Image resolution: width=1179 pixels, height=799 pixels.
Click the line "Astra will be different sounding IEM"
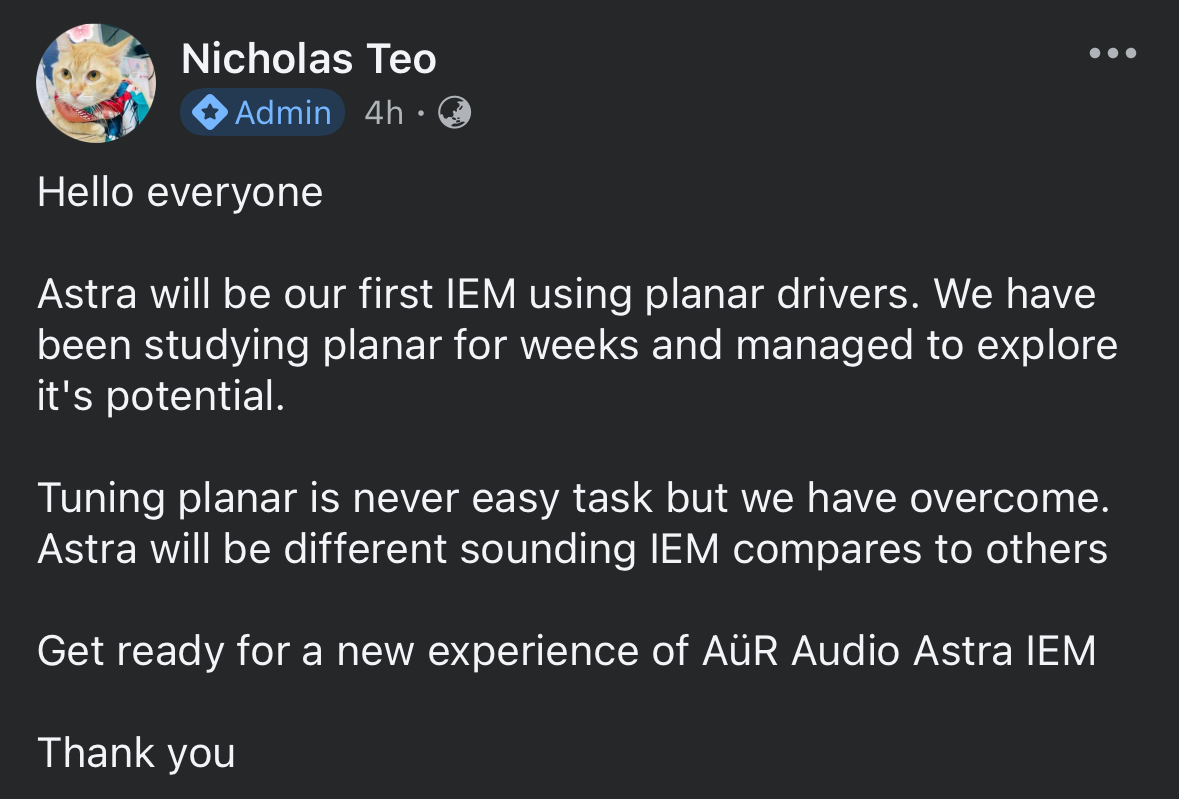pyautogui.click(x=572, y=549)
